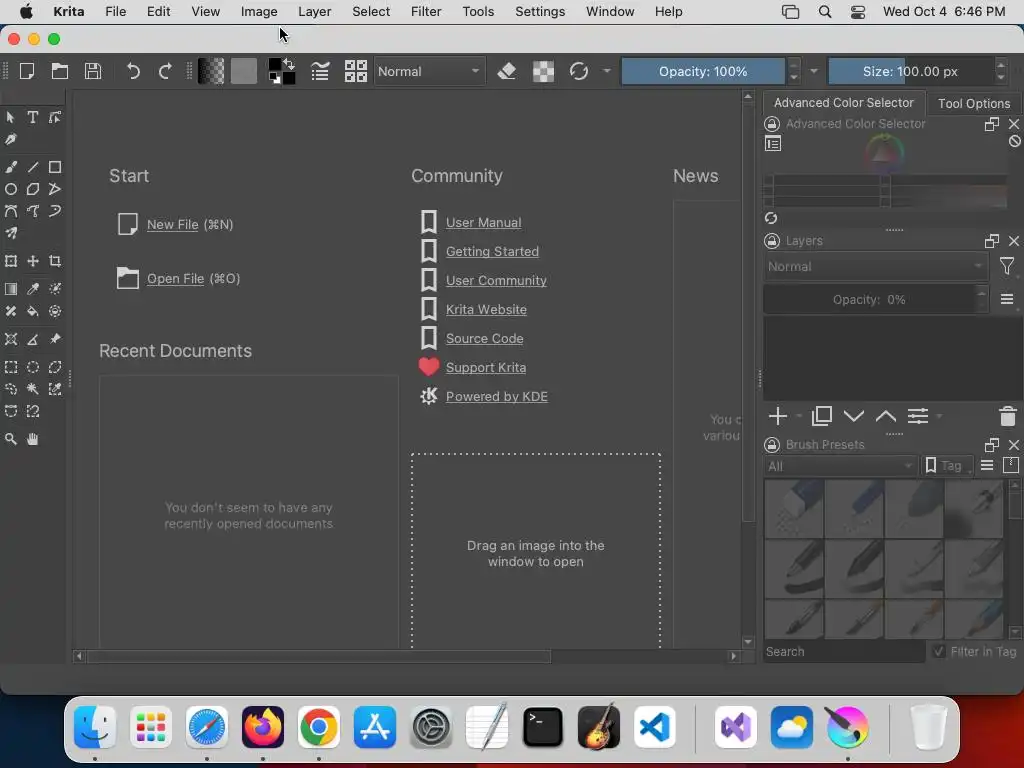Expand the opacity slider options arrow
1024x768 pixels.
click(x=814, y=71)
